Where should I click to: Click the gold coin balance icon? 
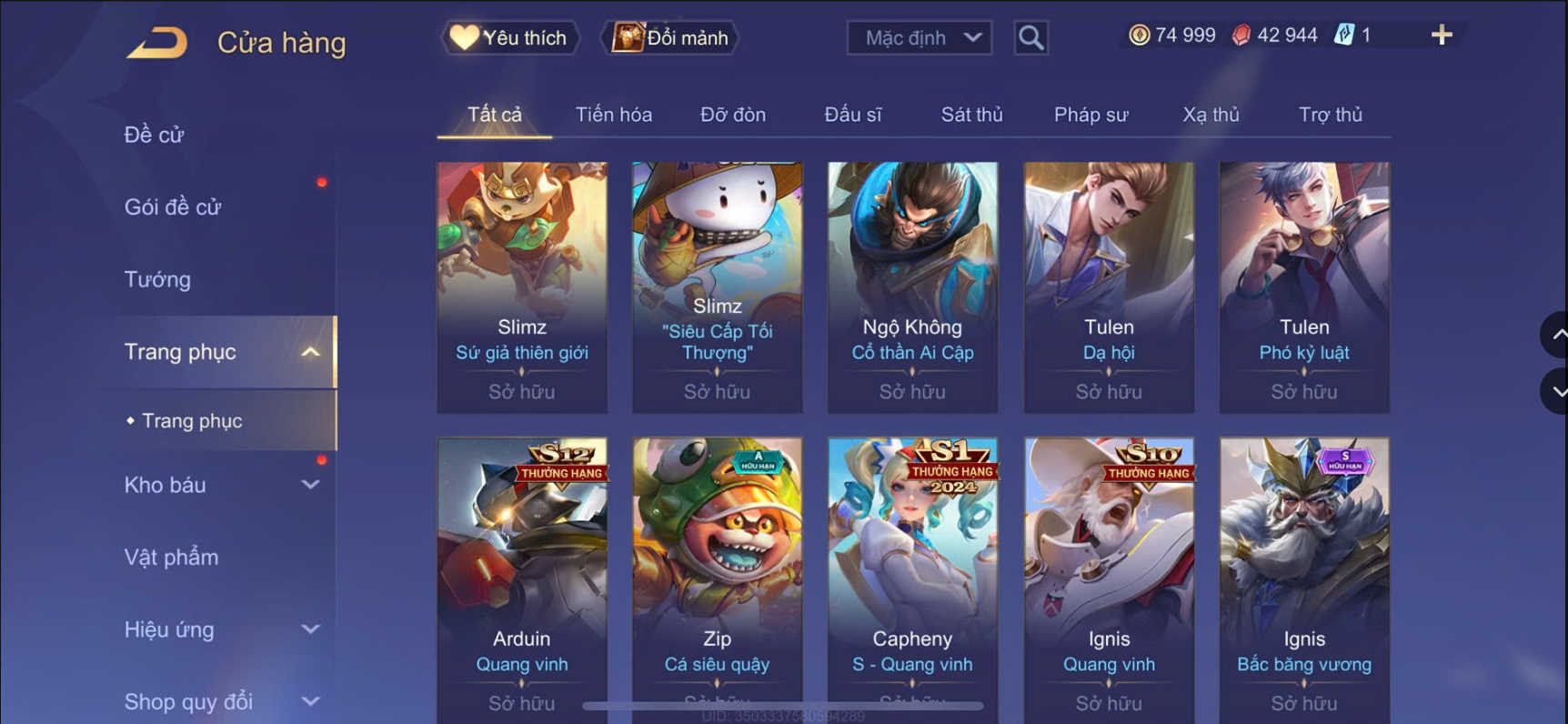click(1139, 35)
